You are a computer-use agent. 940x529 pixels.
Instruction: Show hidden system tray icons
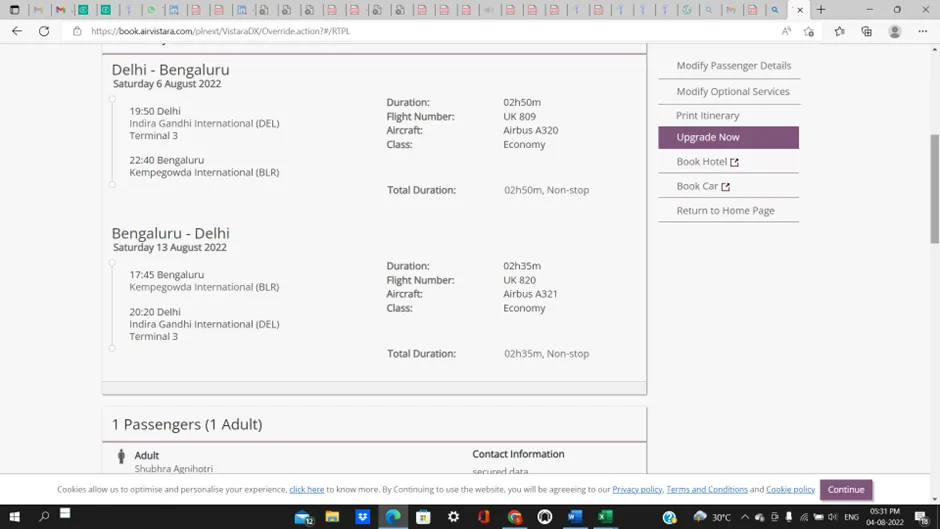click(x=745, y=516)
